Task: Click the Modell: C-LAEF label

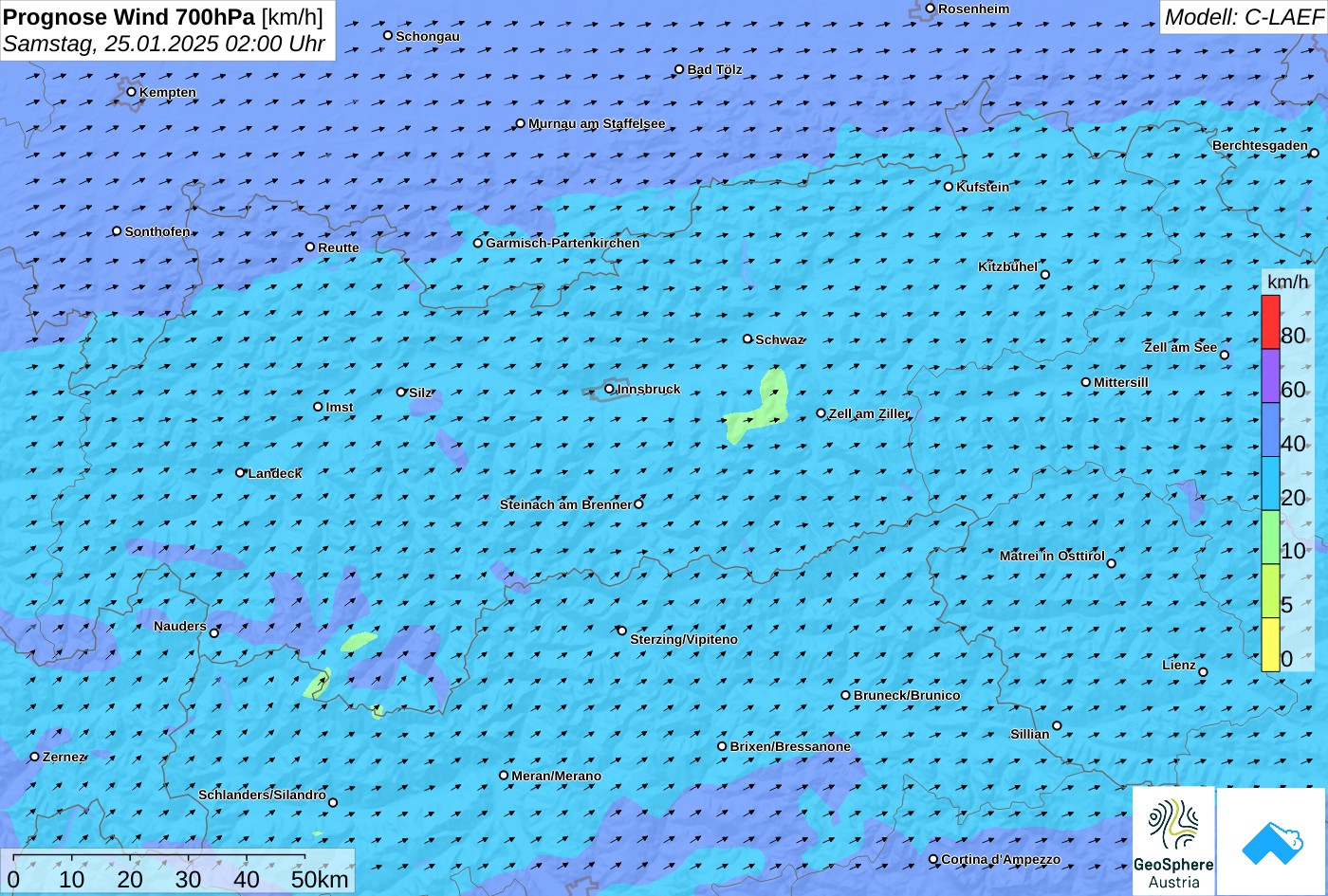Action: tap(1244, 16)
